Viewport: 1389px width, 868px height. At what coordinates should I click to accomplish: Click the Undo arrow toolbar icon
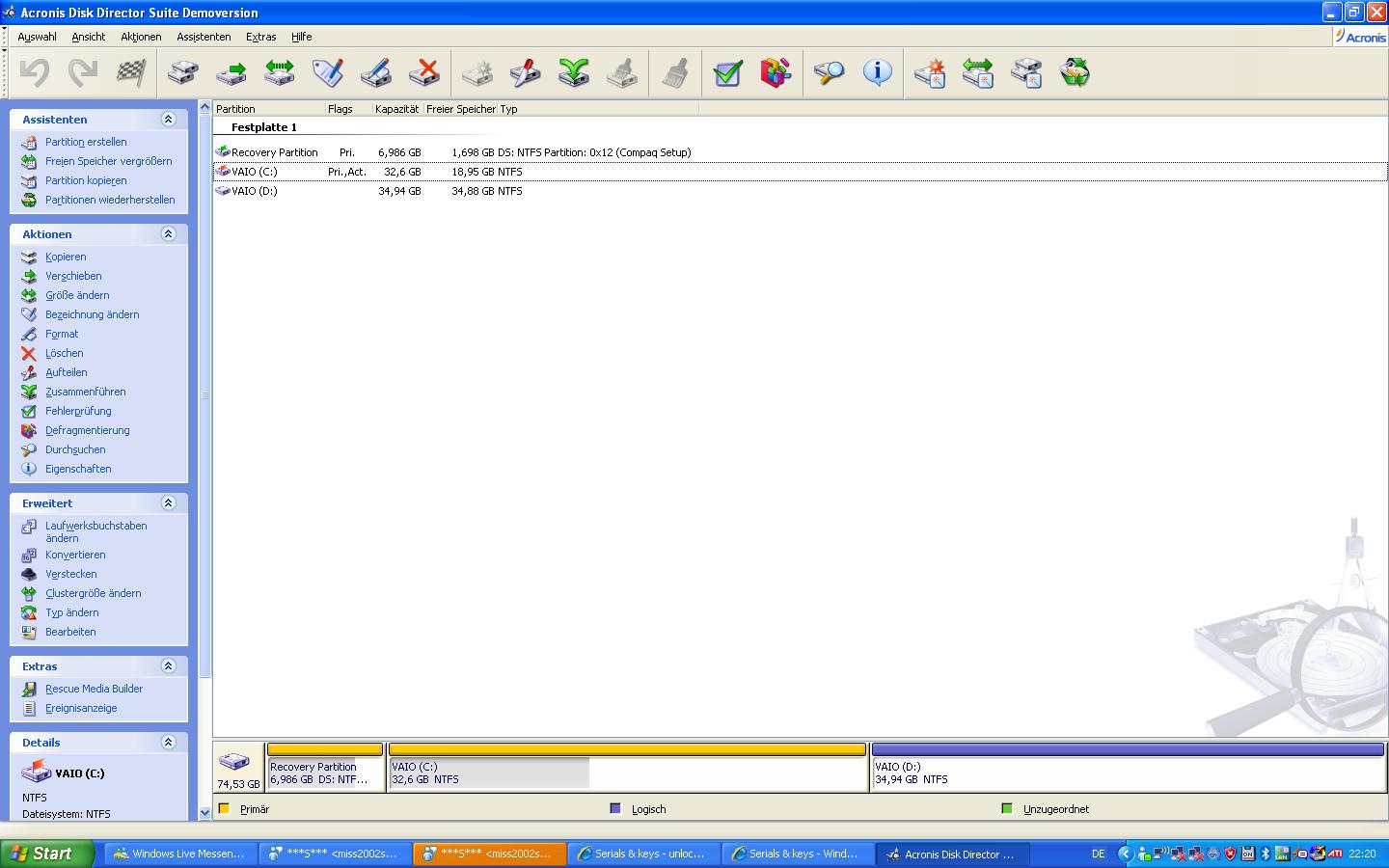(x=35, y=72)
